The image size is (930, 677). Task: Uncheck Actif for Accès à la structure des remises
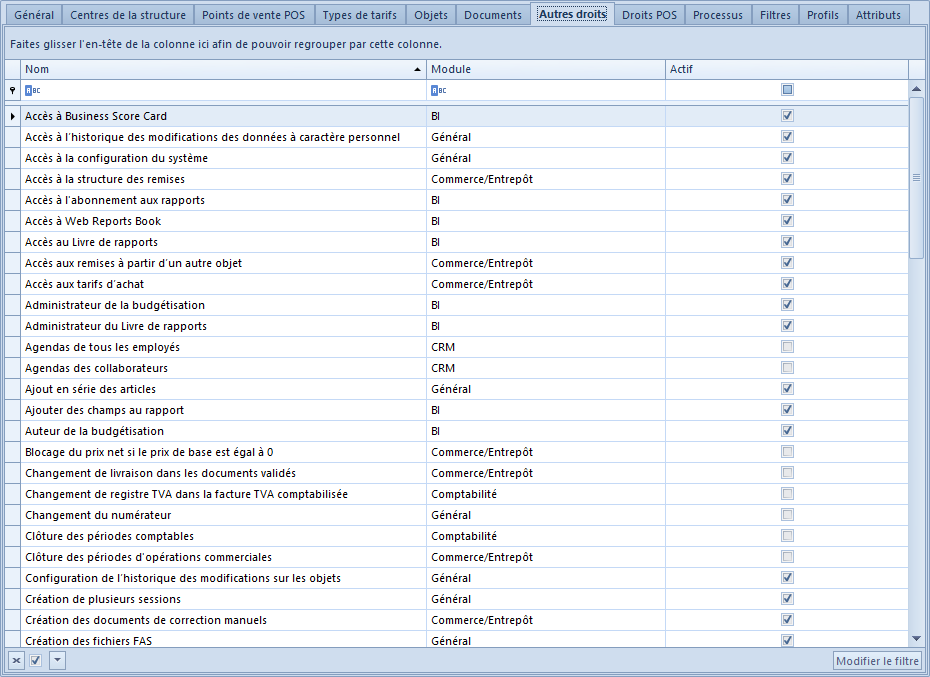(787, 179)
